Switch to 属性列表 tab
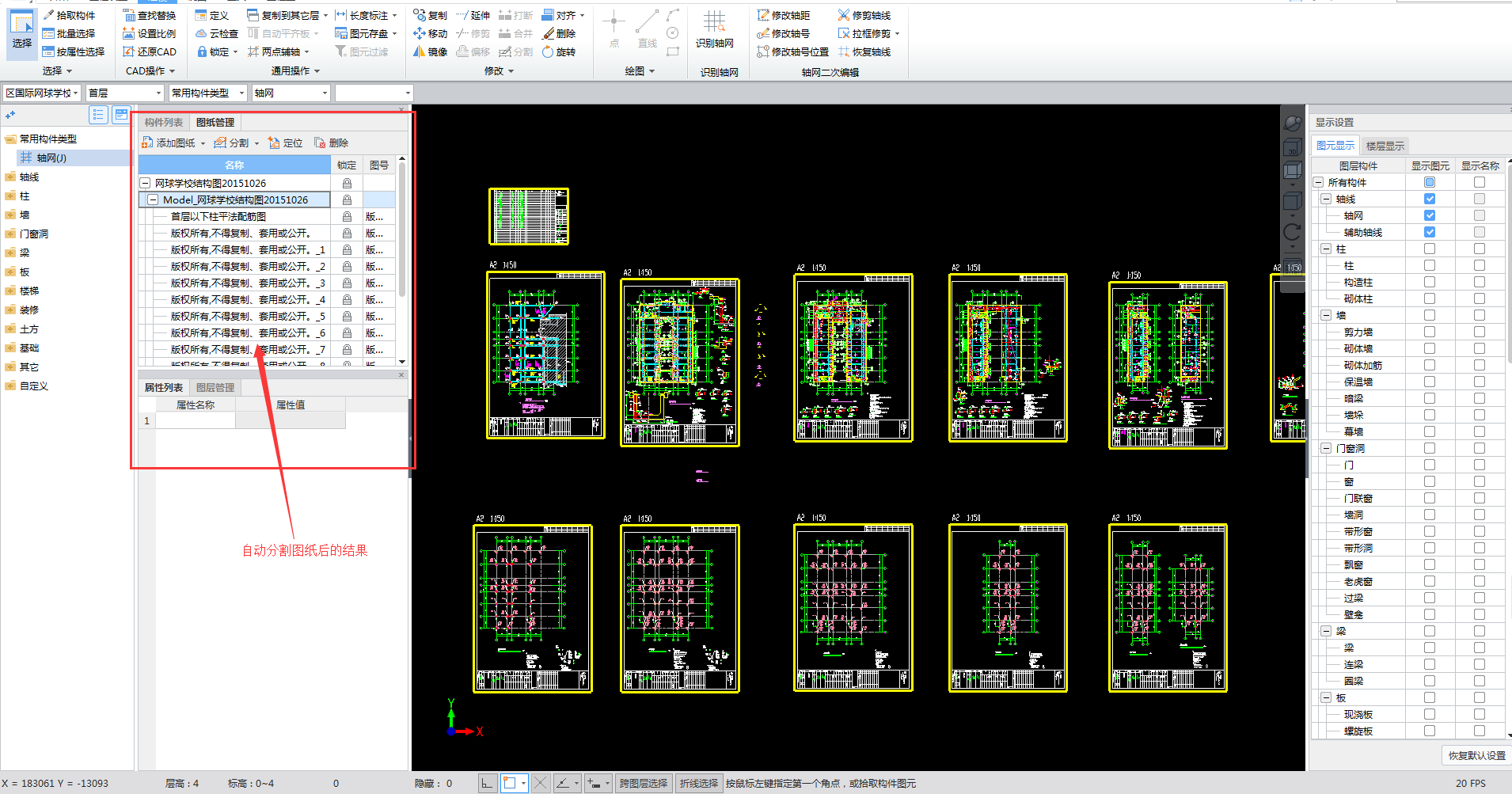This screenshot has height=794, width=1512. tap(164, 387)
